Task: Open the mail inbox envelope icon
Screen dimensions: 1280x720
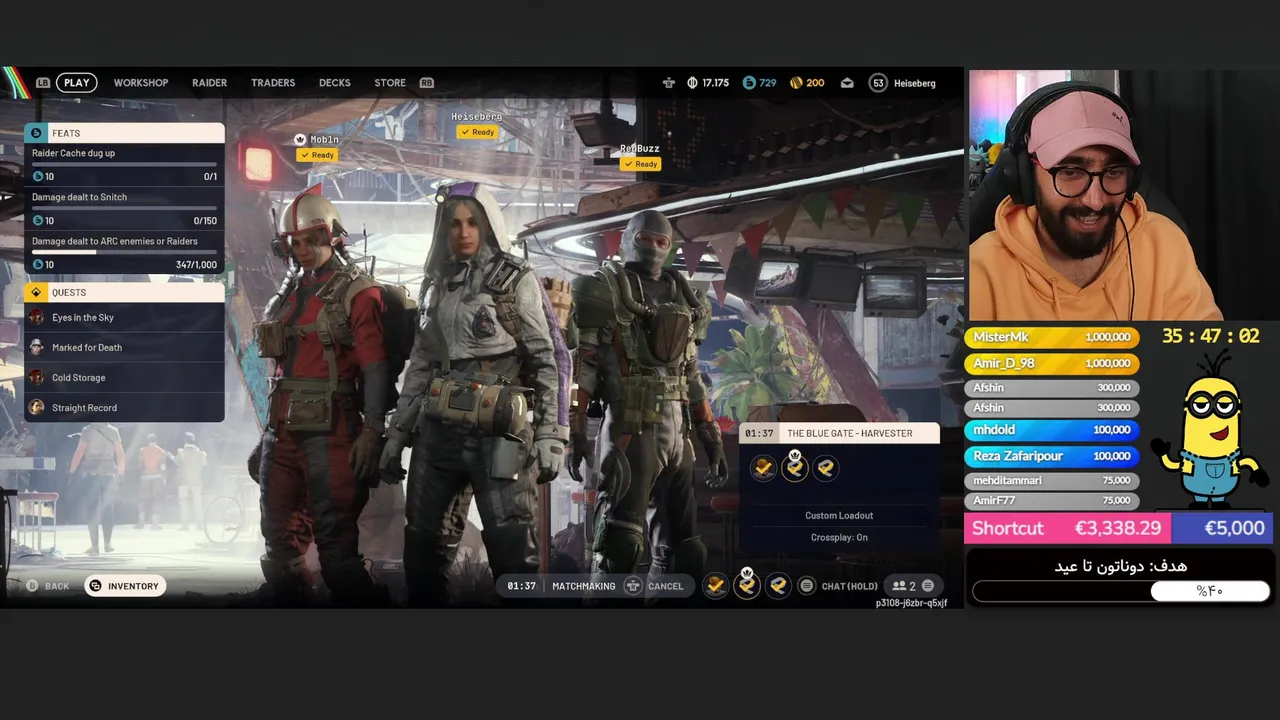Action: (847, 83)
